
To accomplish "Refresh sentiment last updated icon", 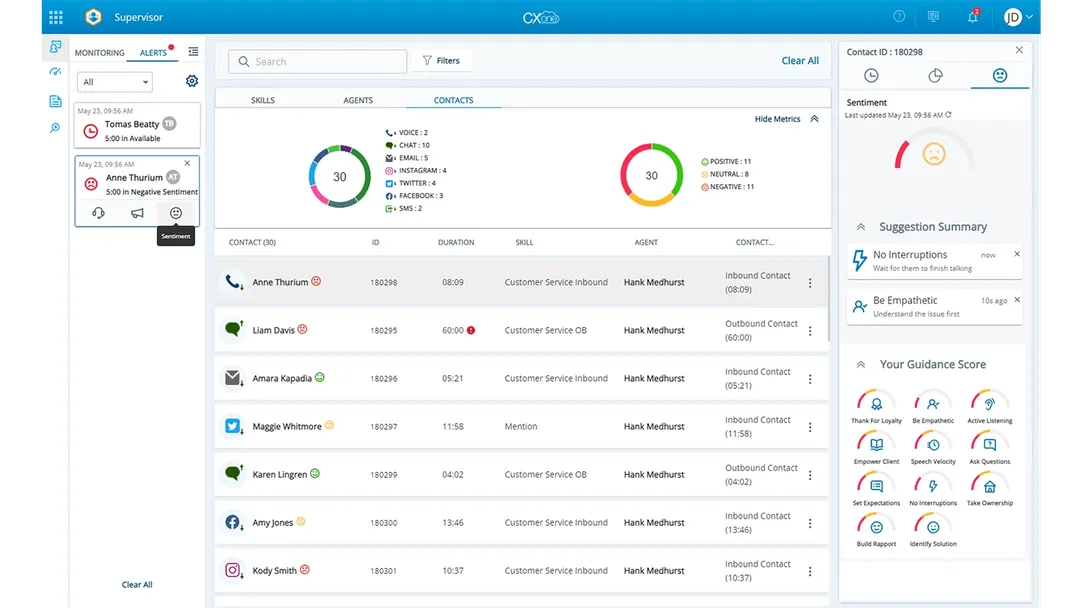I will pos(948,115).
